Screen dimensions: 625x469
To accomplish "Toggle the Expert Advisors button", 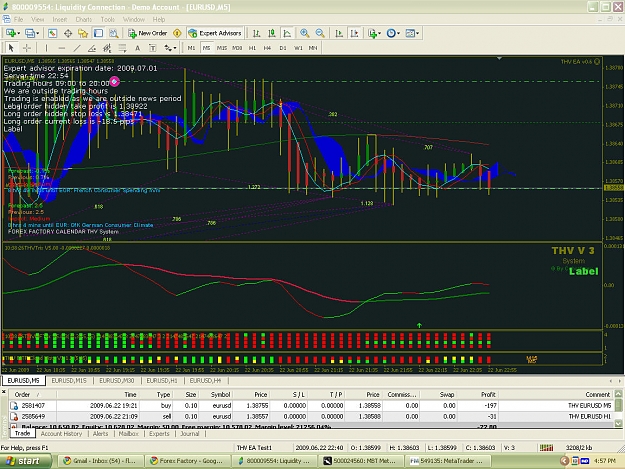I will (x=215, y=33).
